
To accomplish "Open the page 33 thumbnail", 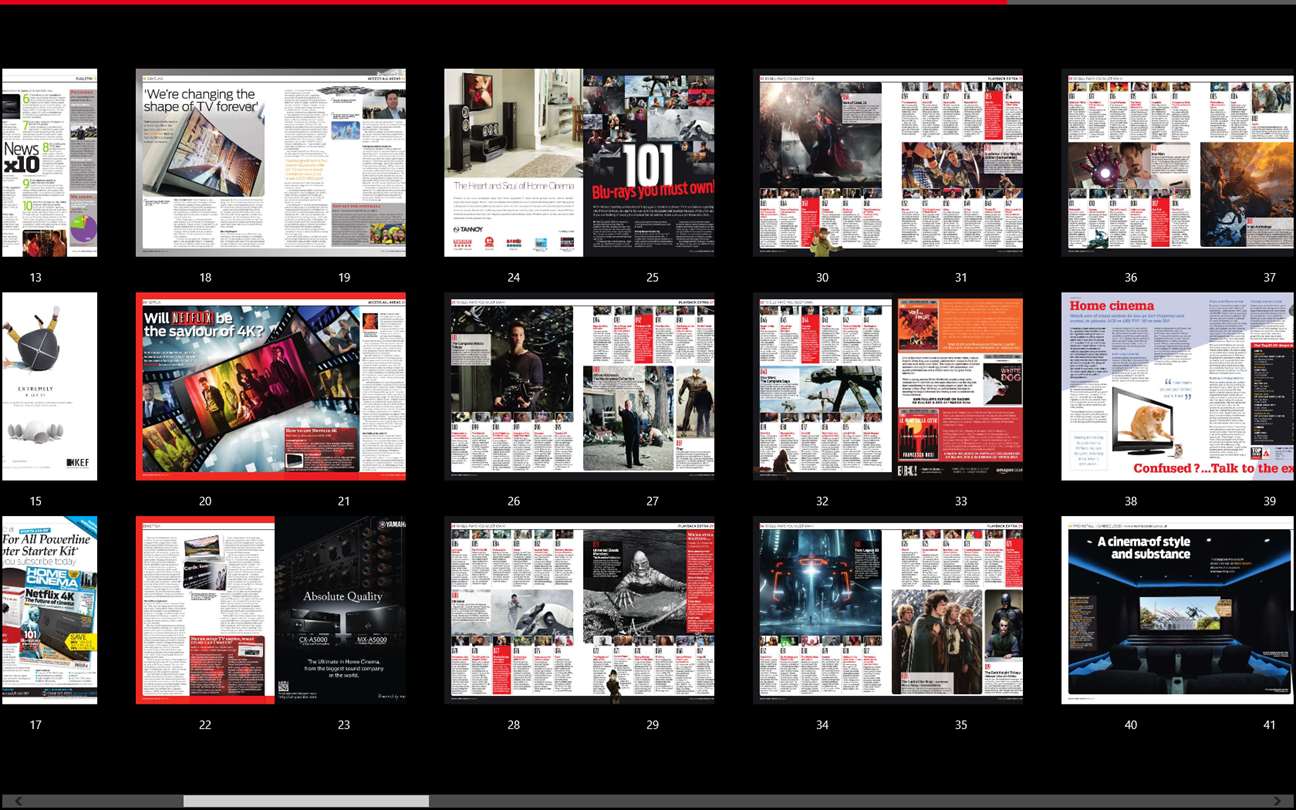I will point(956,386).
